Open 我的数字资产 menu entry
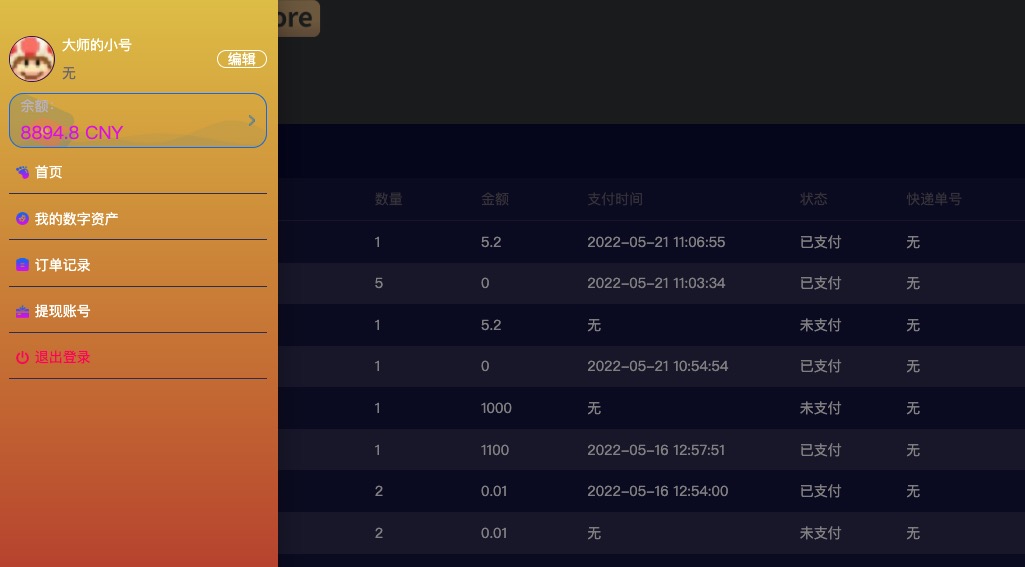Image resolution: width=1025 pixels, height=567 pixels. click(76, 218)
